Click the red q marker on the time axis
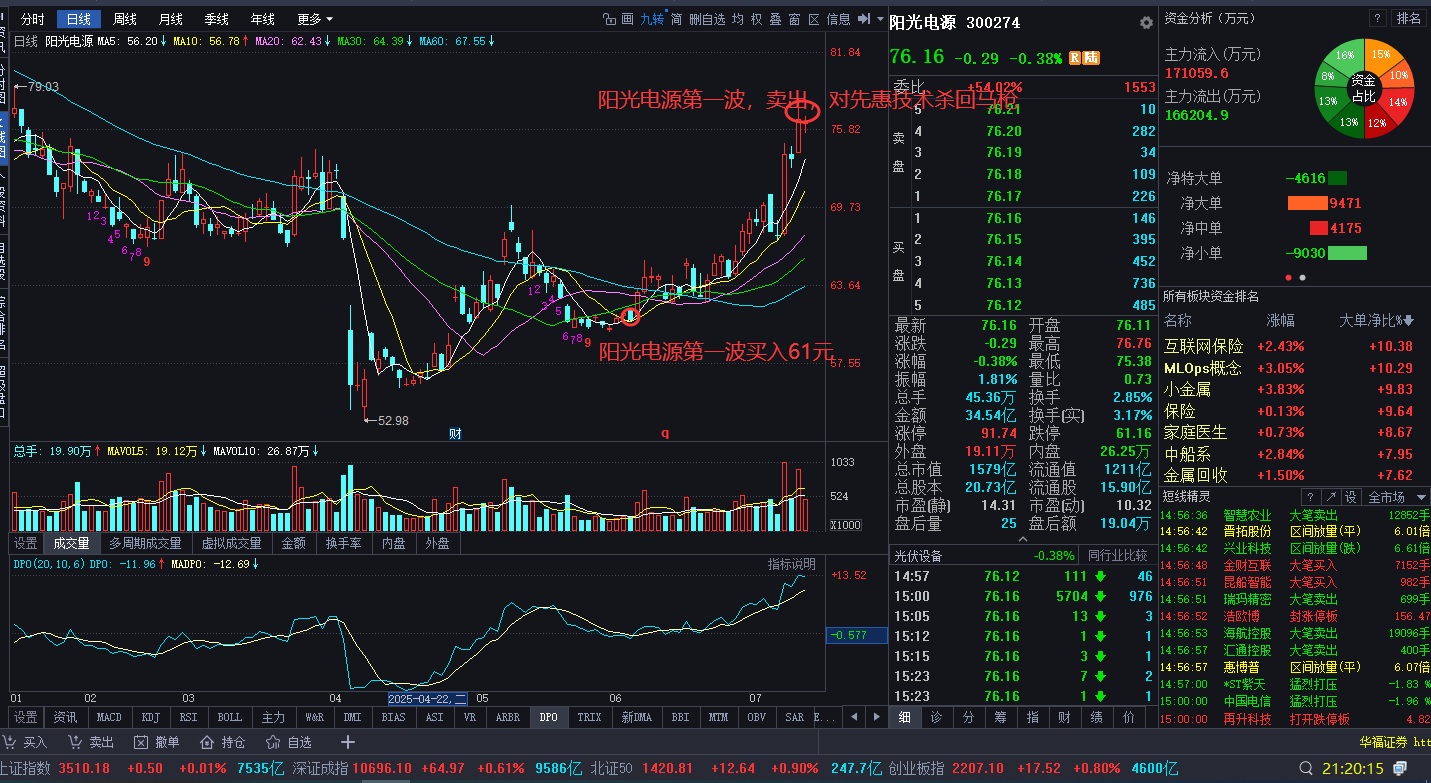This screenshot has width=1431, height=783. [x=664, y=433]
